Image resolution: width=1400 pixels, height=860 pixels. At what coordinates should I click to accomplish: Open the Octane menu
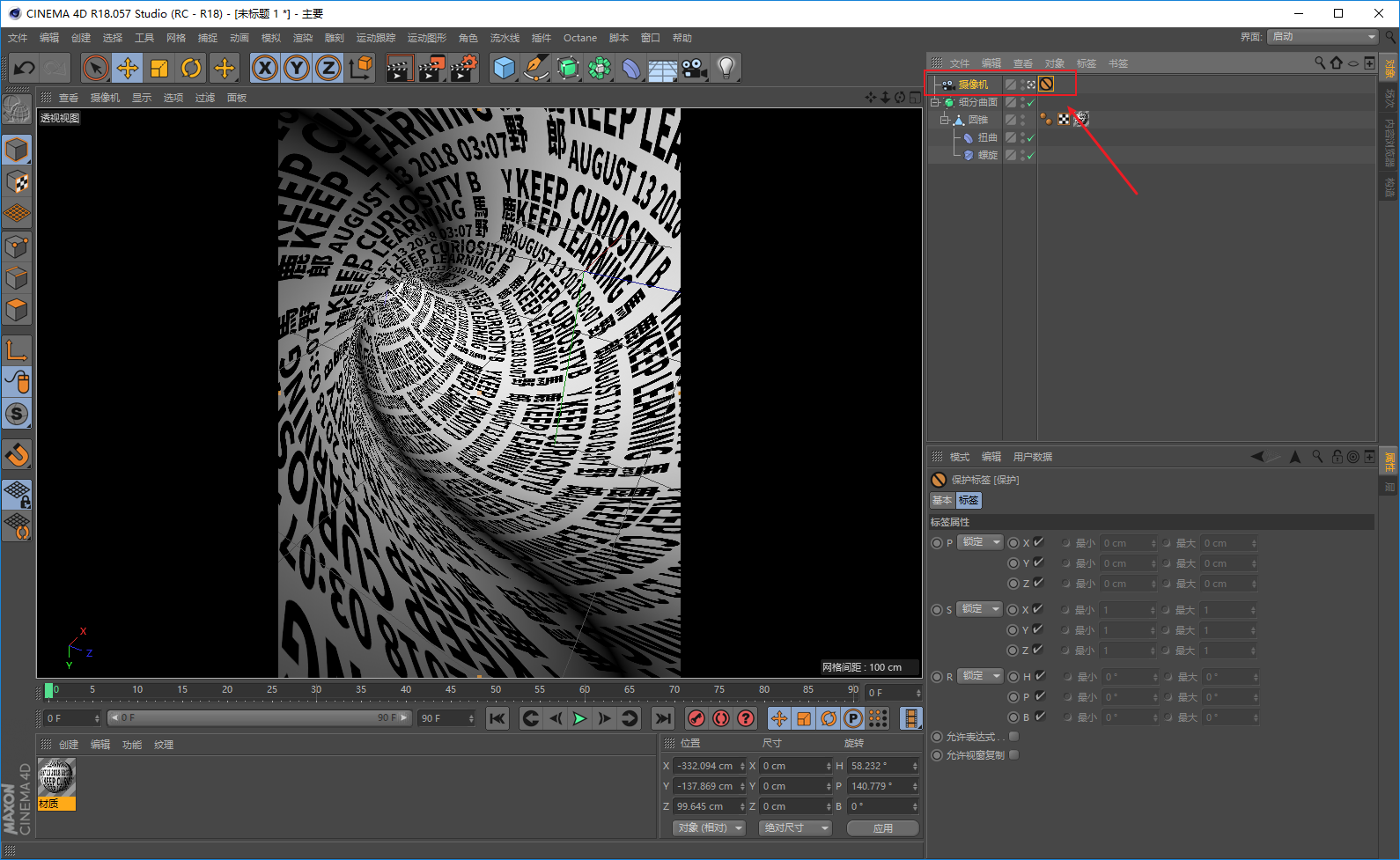tap(580, 38)
